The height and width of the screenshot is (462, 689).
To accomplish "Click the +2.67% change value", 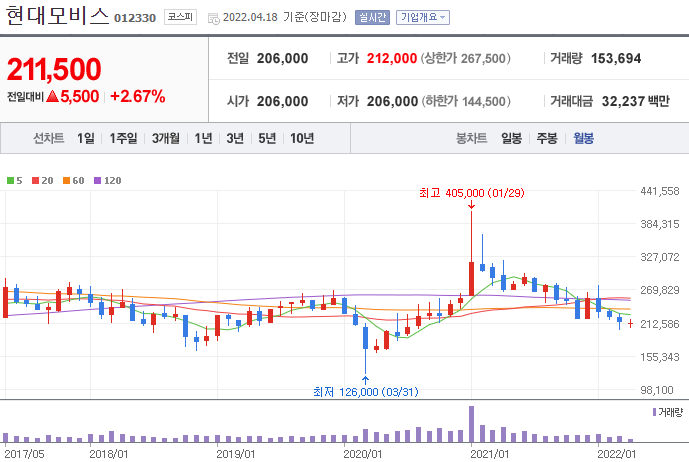I will click(138, 96).
